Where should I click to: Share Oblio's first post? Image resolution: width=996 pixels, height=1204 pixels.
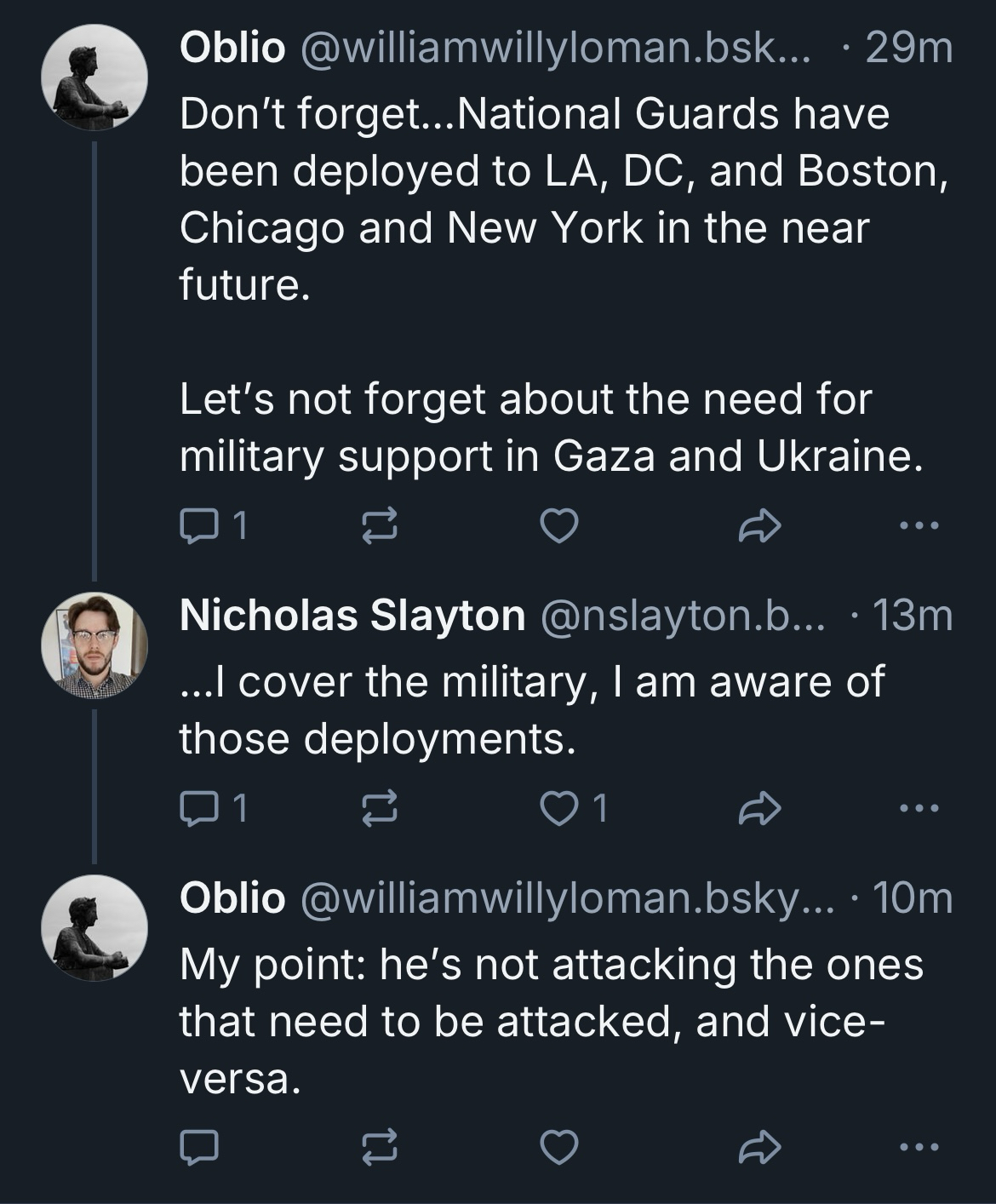tap(758, 525)
